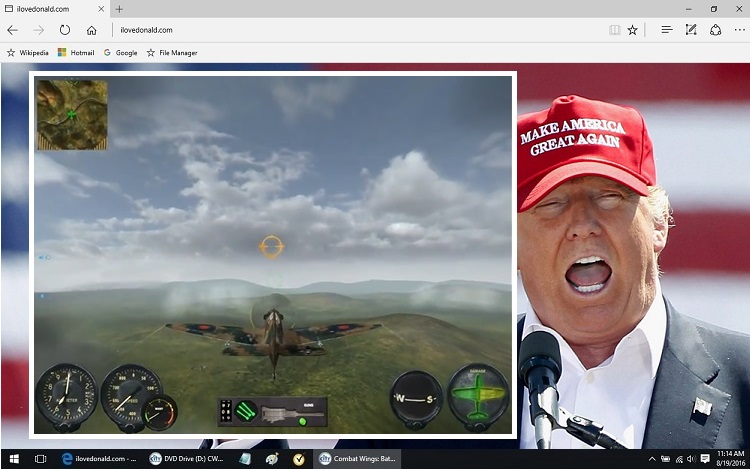Image resolution: width=750 pixels, height=470 pixels.
Task: Click the minimap in the game view
Action: pyautogui.click(x=72, y=115)
